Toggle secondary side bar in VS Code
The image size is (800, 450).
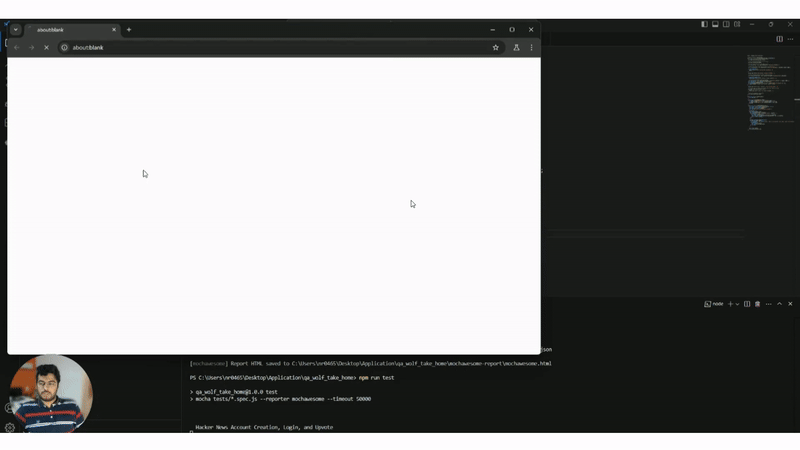click(x=726, y=24)
